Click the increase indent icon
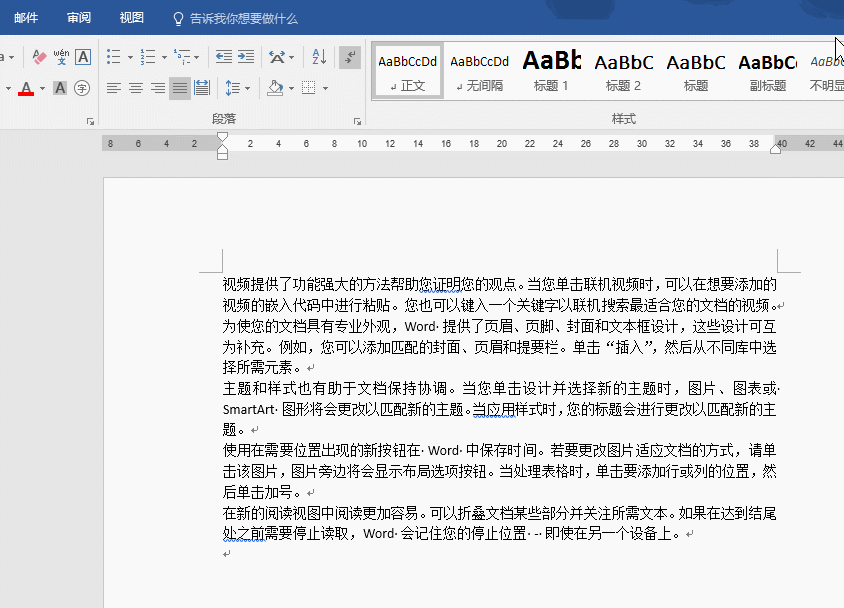The image size is (844, 608). 245,57
